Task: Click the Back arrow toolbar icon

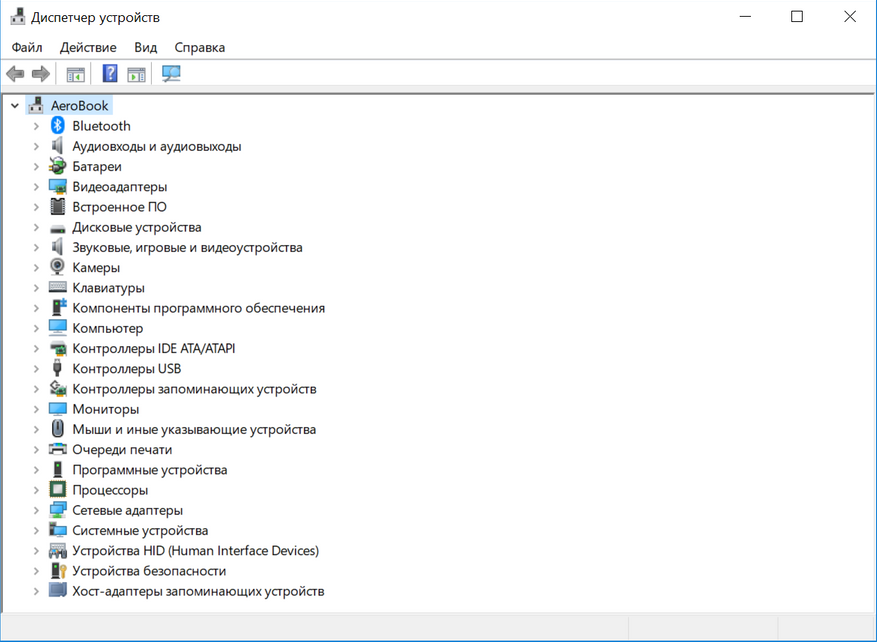Action: coord(15,74)
